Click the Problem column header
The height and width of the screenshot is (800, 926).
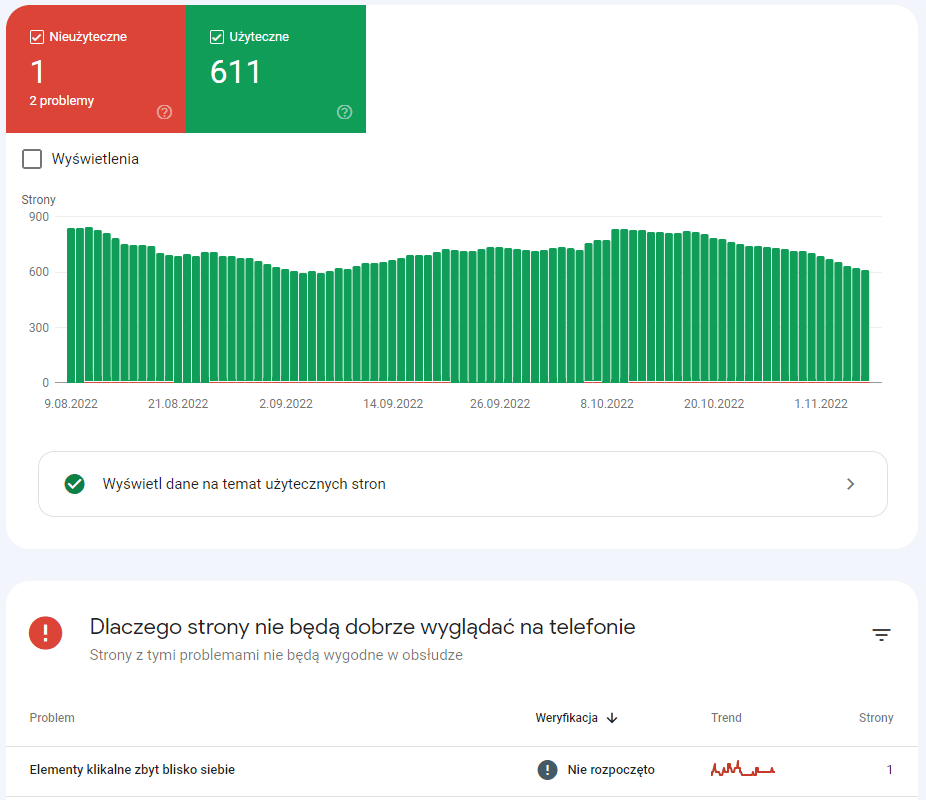point(52,718)
